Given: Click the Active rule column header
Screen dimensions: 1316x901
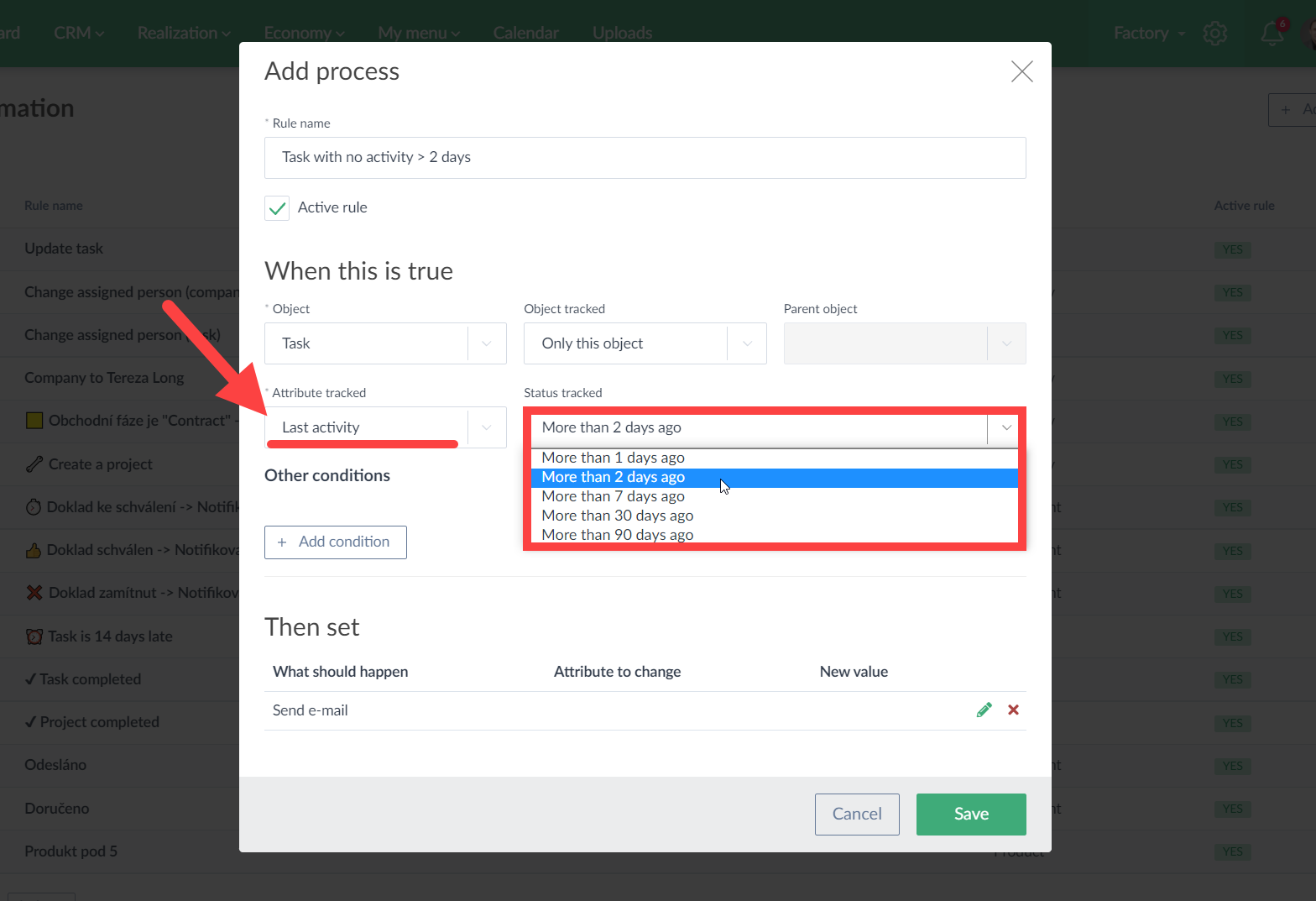Looking at the screenshot, I should pos(1244,206).
